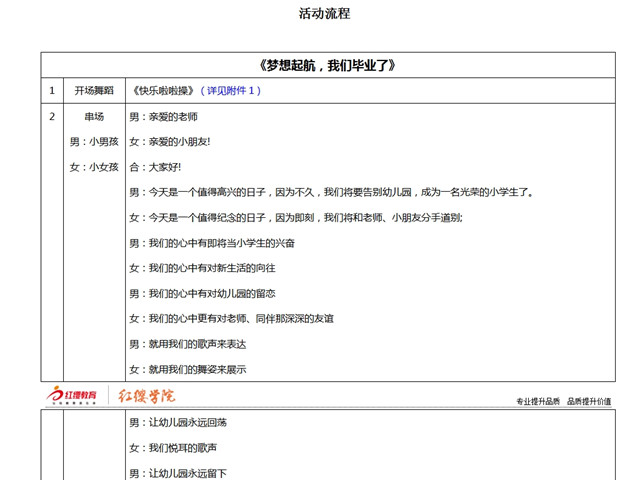
Task: Click the line starting '女：今天是一个值得纪念的日子'
Action: [x=296, y=218]
